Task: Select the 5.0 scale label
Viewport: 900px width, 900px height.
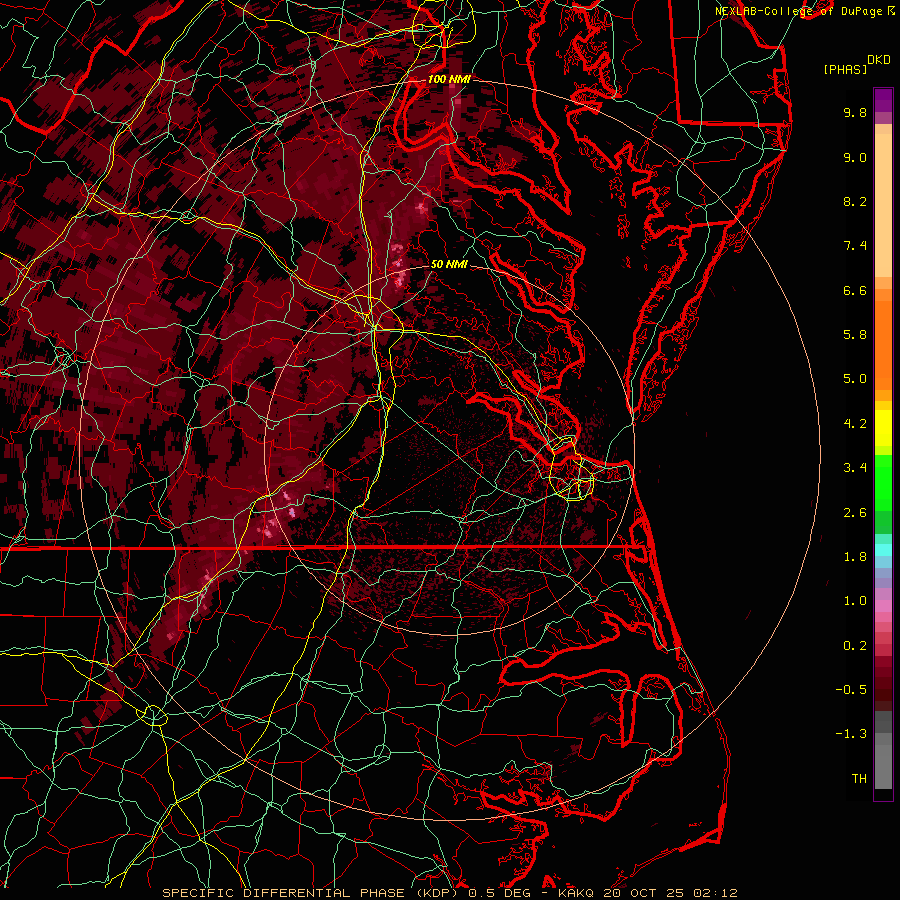Action: (x=855, y=379)
